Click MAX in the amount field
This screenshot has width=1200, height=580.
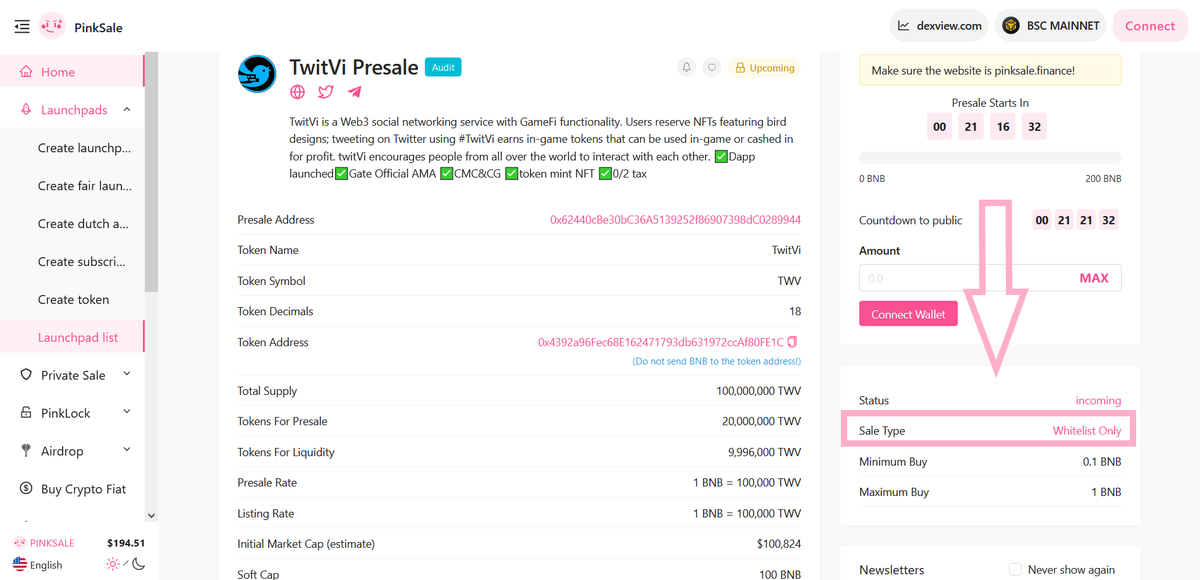point(1094,278)
